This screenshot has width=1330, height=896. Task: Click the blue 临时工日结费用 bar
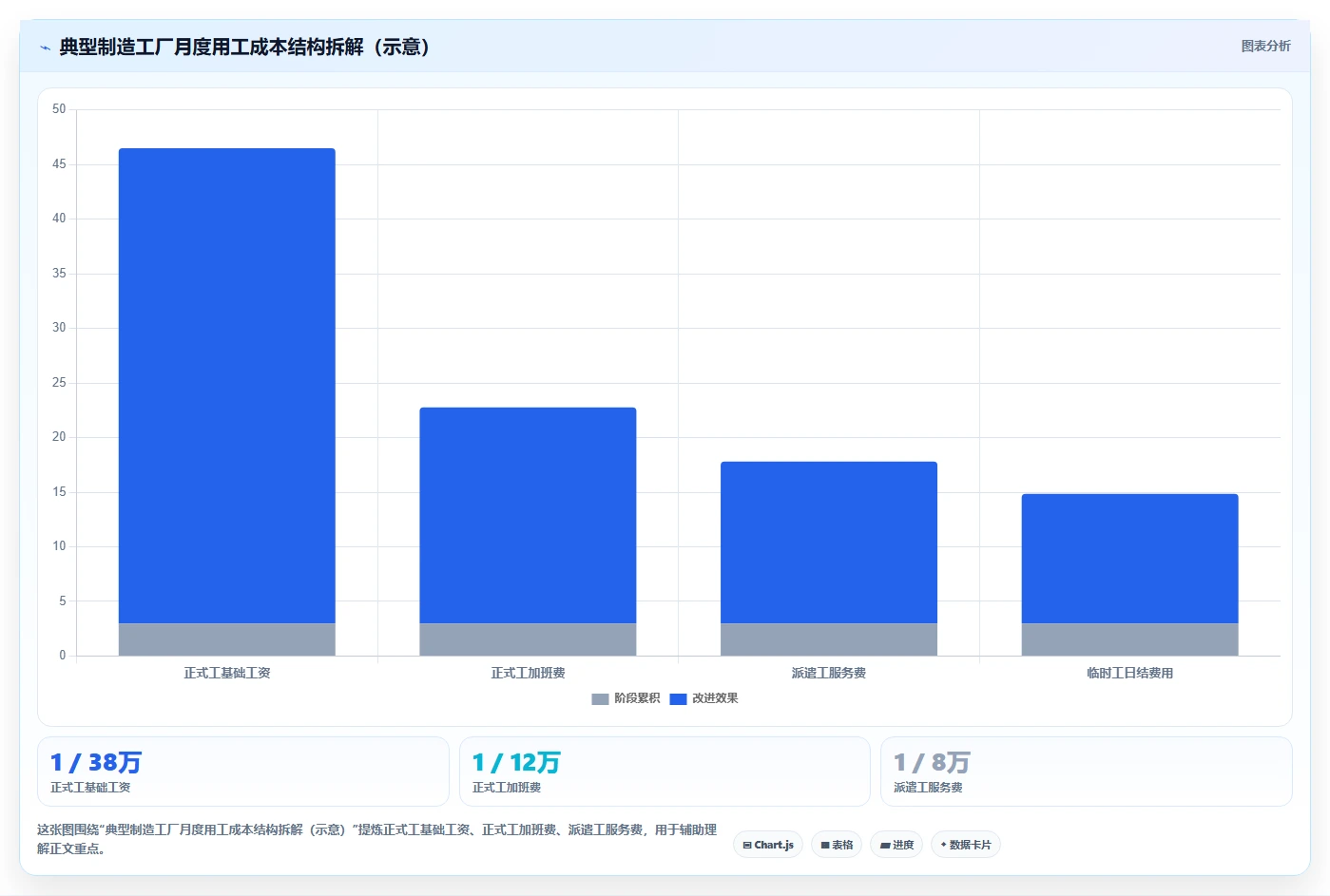point(1130,559)
